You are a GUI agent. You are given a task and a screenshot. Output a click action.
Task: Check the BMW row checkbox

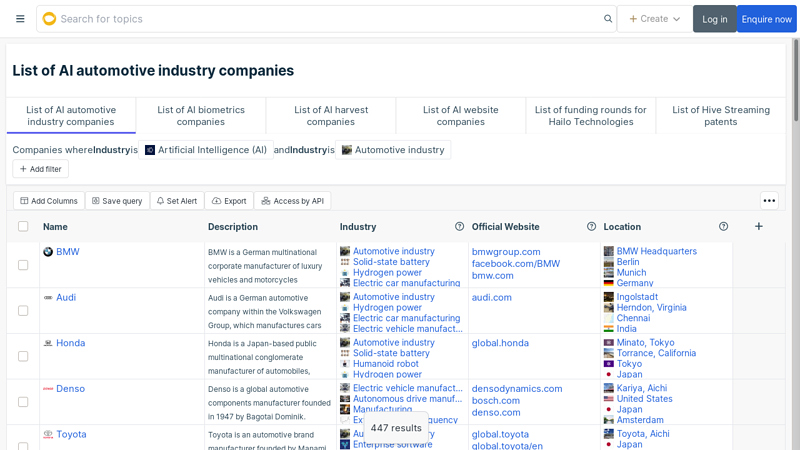click(x=23, y=265)
